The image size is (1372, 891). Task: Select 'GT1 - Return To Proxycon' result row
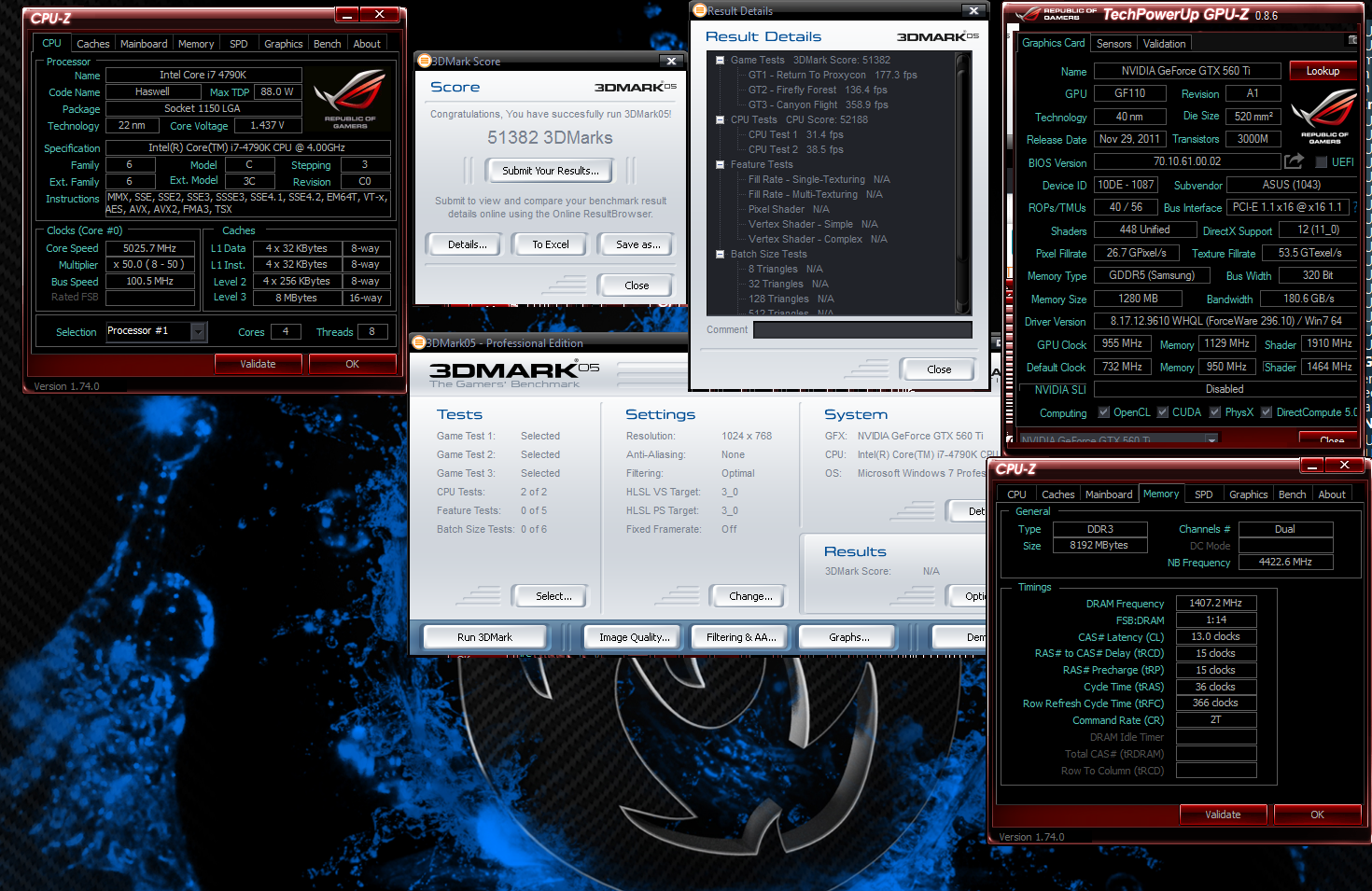(x=833, y=75)
